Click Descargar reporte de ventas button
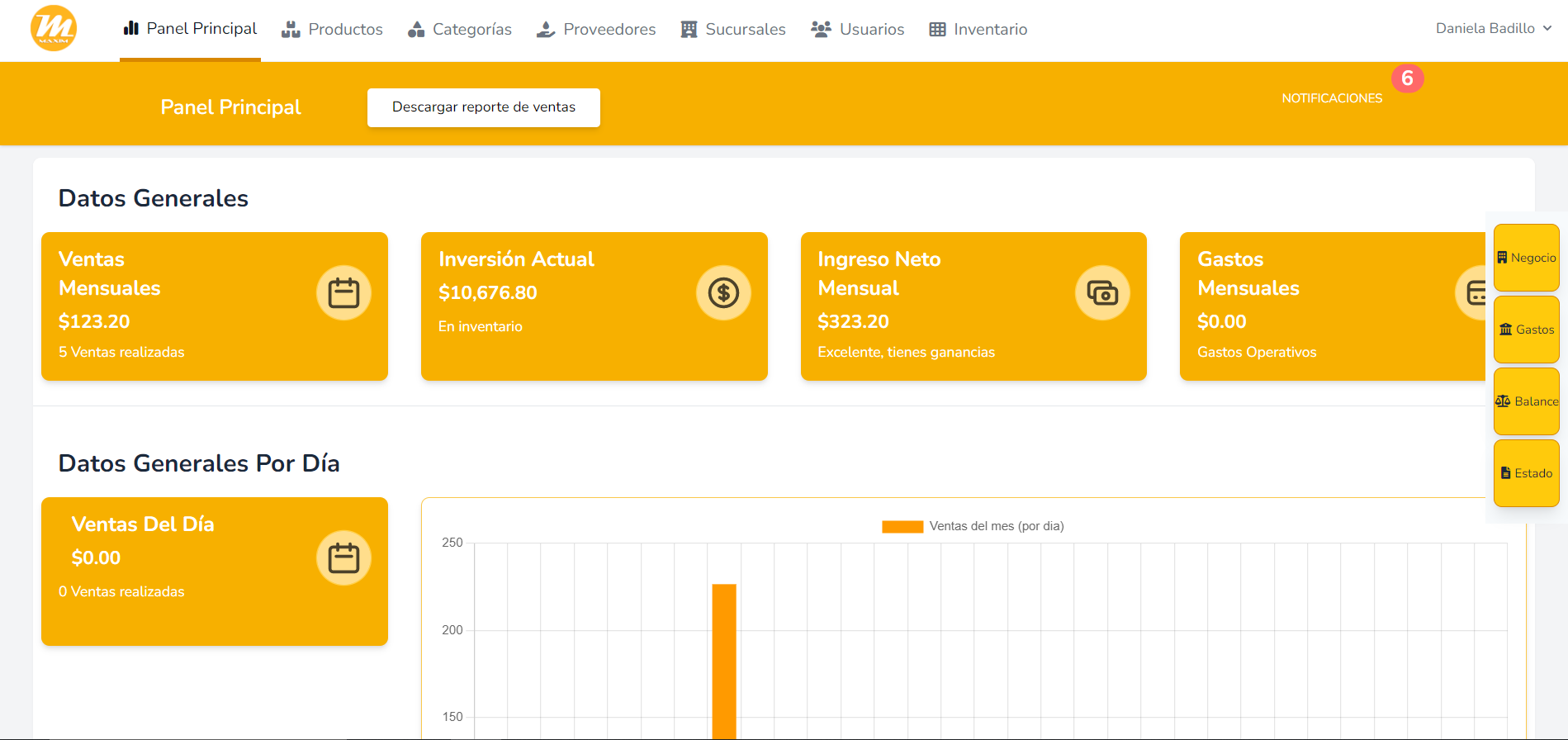 (x=484, y=107)
